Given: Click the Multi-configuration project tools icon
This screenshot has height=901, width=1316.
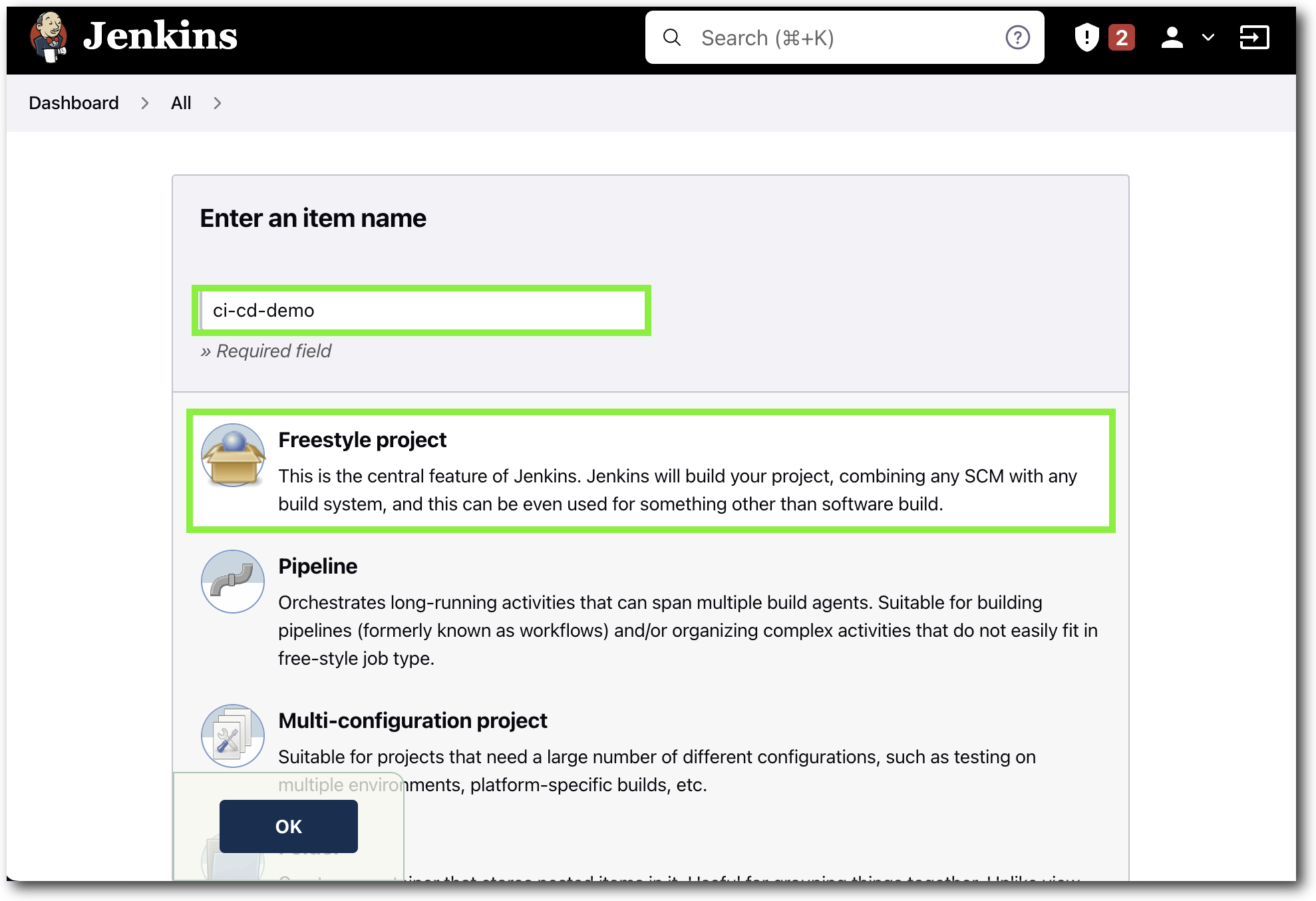Looking at the screenshot, I should click(x=233, y=735).
